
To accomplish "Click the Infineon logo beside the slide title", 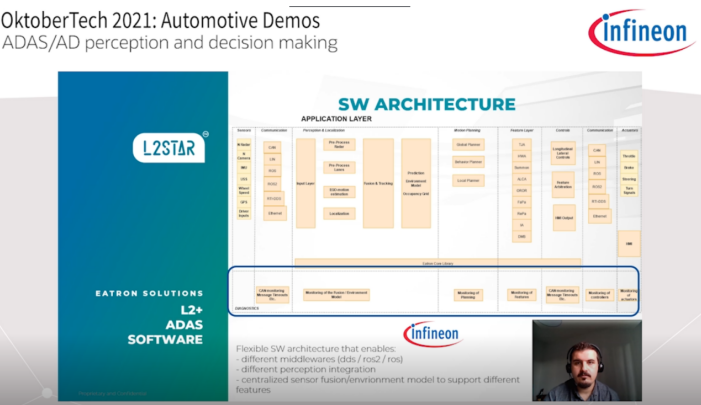I will [641, 32].
